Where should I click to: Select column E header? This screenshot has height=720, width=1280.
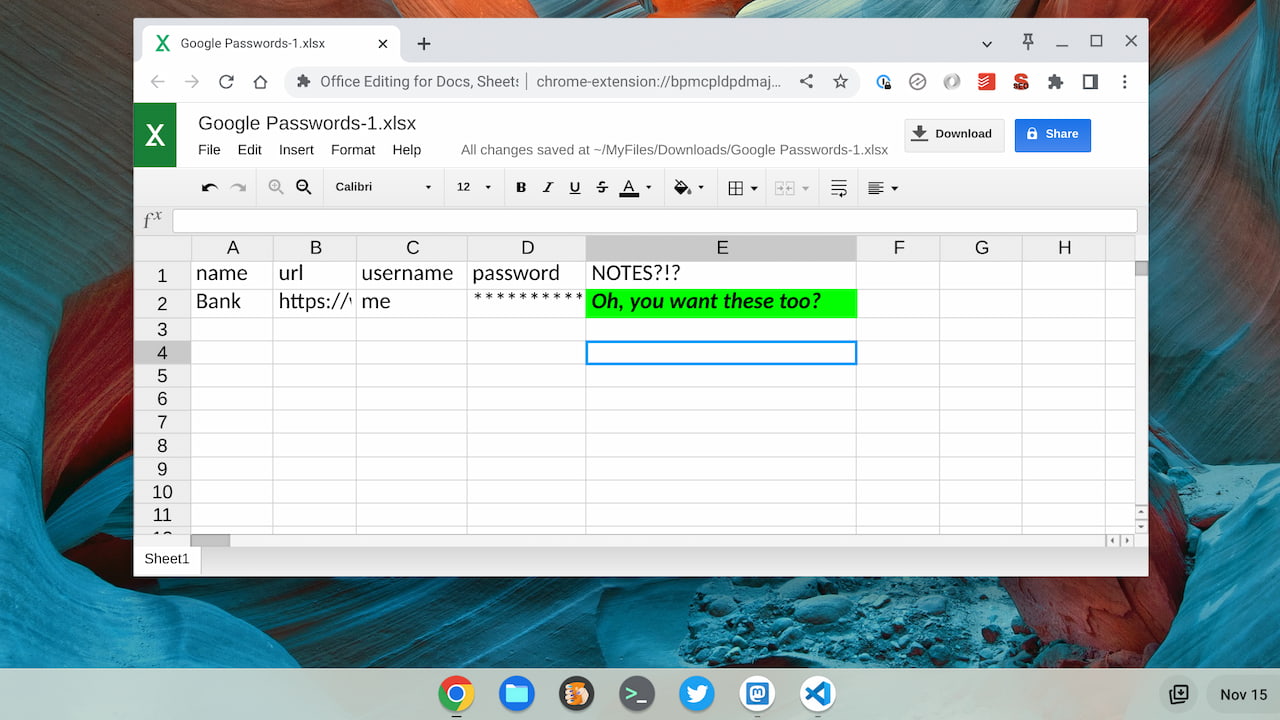tap(721, 248)
